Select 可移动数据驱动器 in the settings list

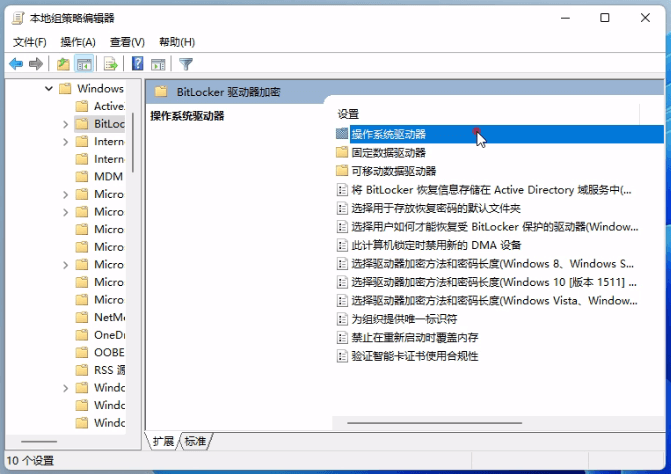point(394,171)
